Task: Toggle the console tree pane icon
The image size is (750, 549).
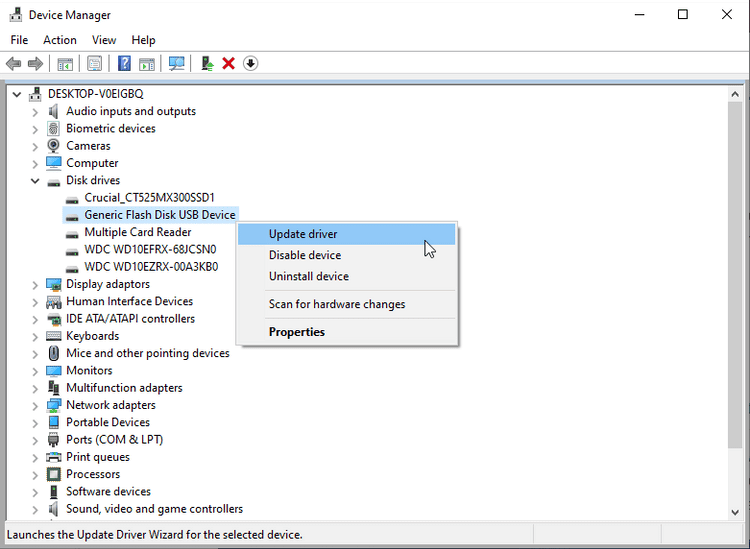Action: click(65, 63)
